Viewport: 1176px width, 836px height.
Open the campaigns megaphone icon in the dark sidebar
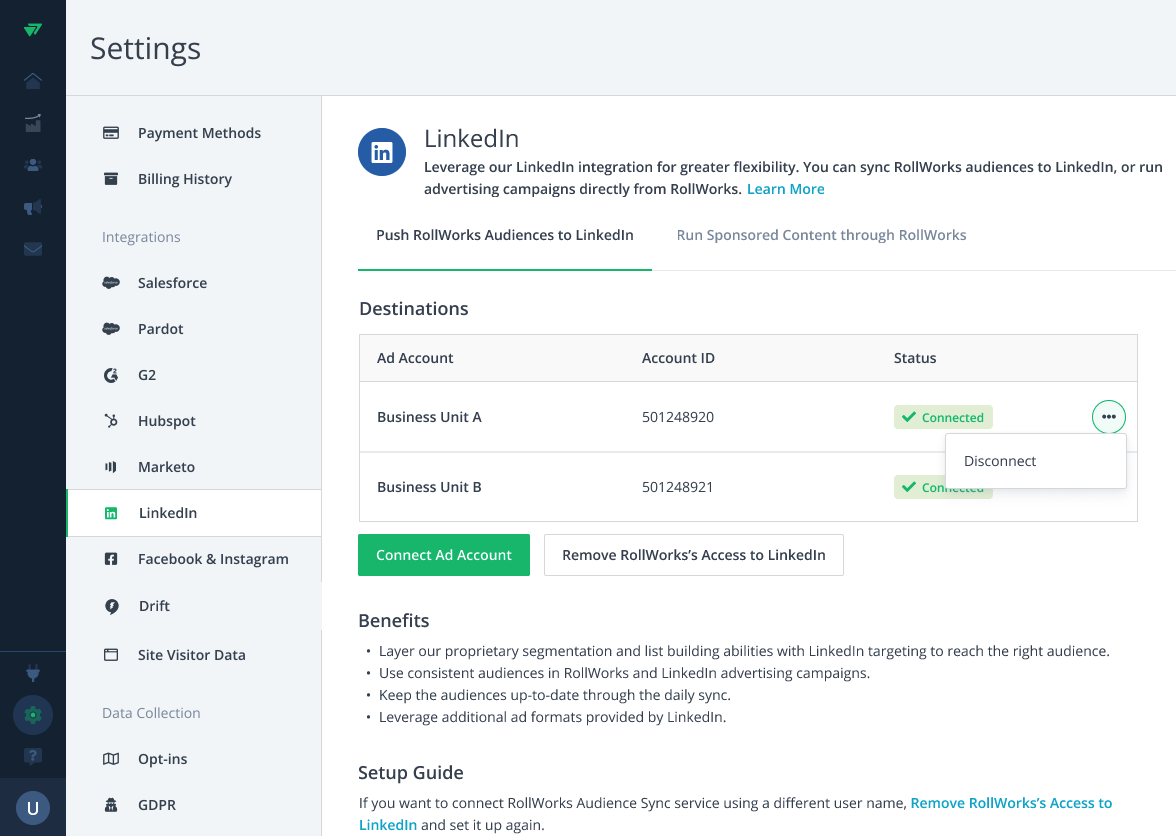(x=32, y=207)
